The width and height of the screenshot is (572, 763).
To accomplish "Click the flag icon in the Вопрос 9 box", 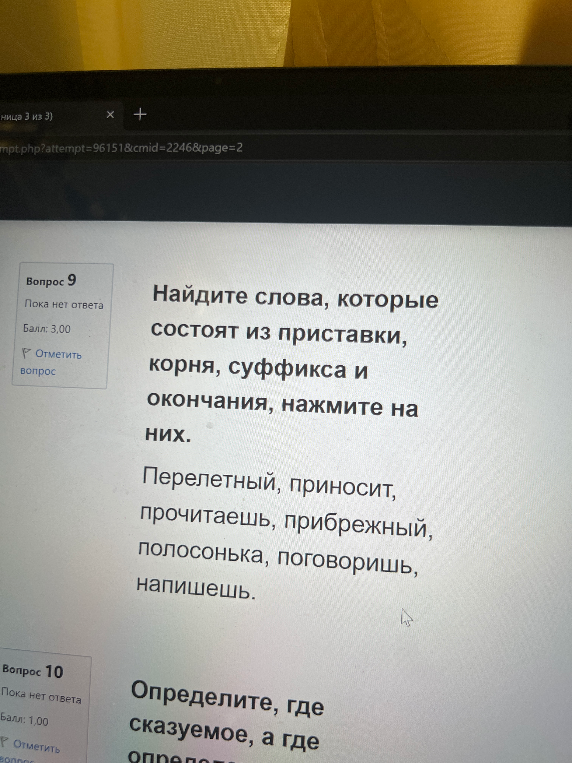I will click(26, 353).
